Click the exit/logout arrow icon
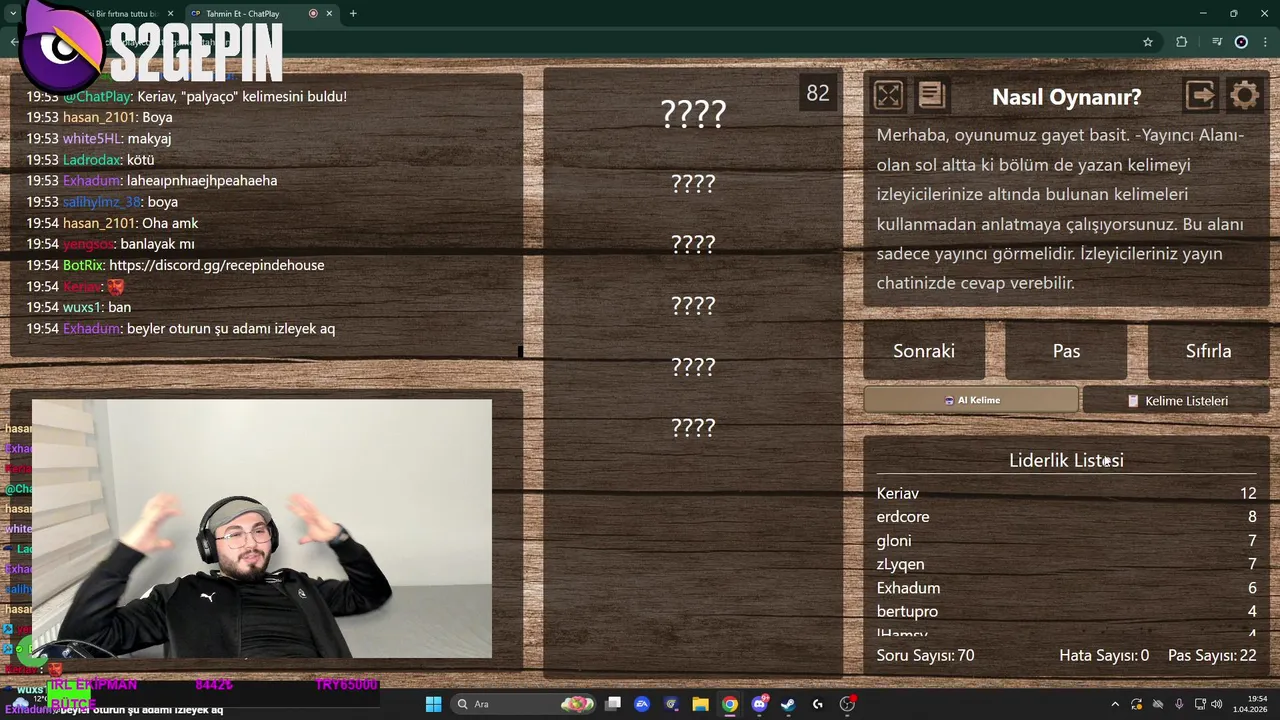 [1200, 95]
